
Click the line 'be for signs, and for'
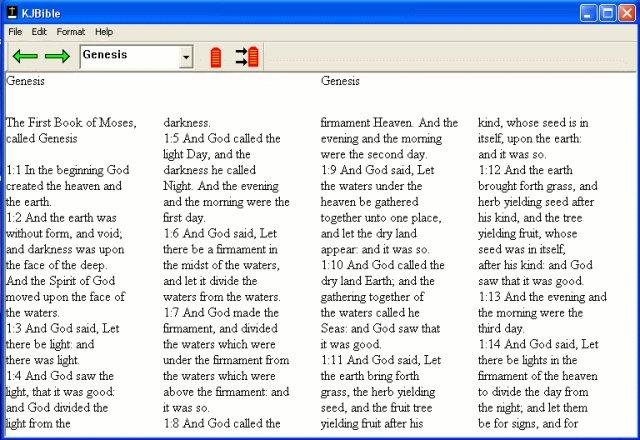tap(528, 423)
